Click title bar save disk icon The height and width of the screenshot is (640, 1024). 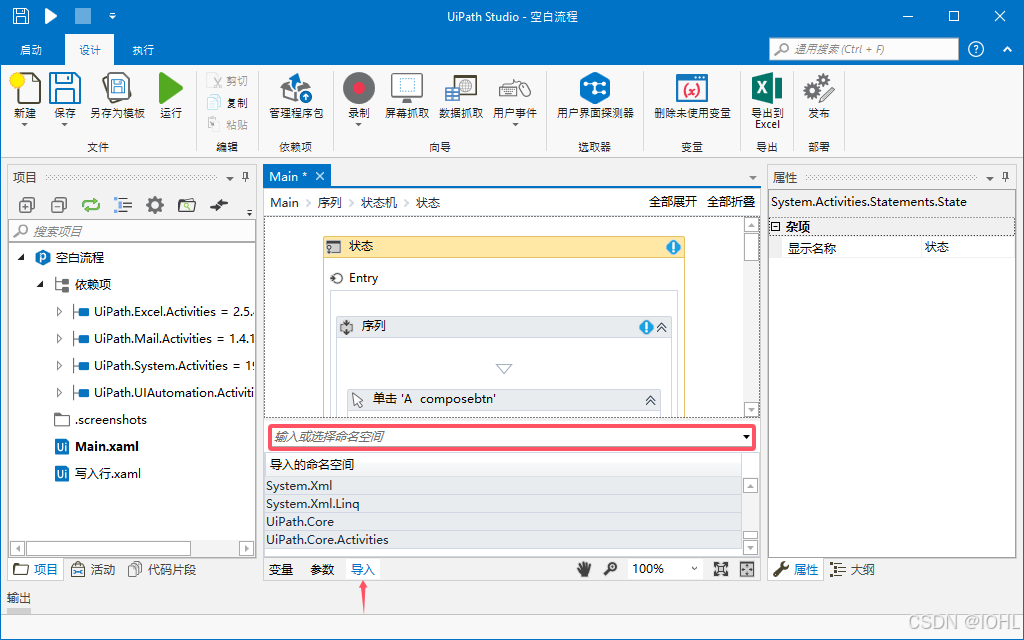pyautogui.click(x=21, y=16)
